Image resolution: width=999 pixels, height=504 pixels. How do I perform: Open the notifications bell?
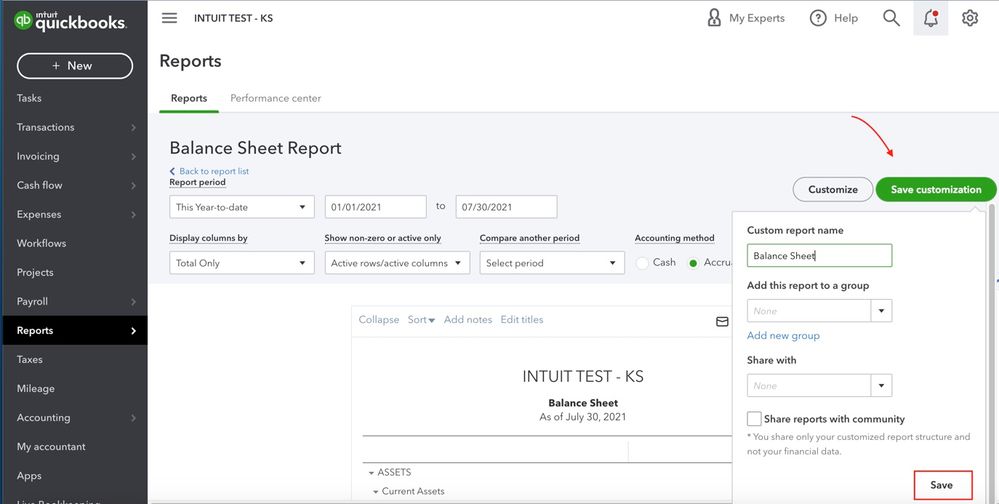click(931, 18)
